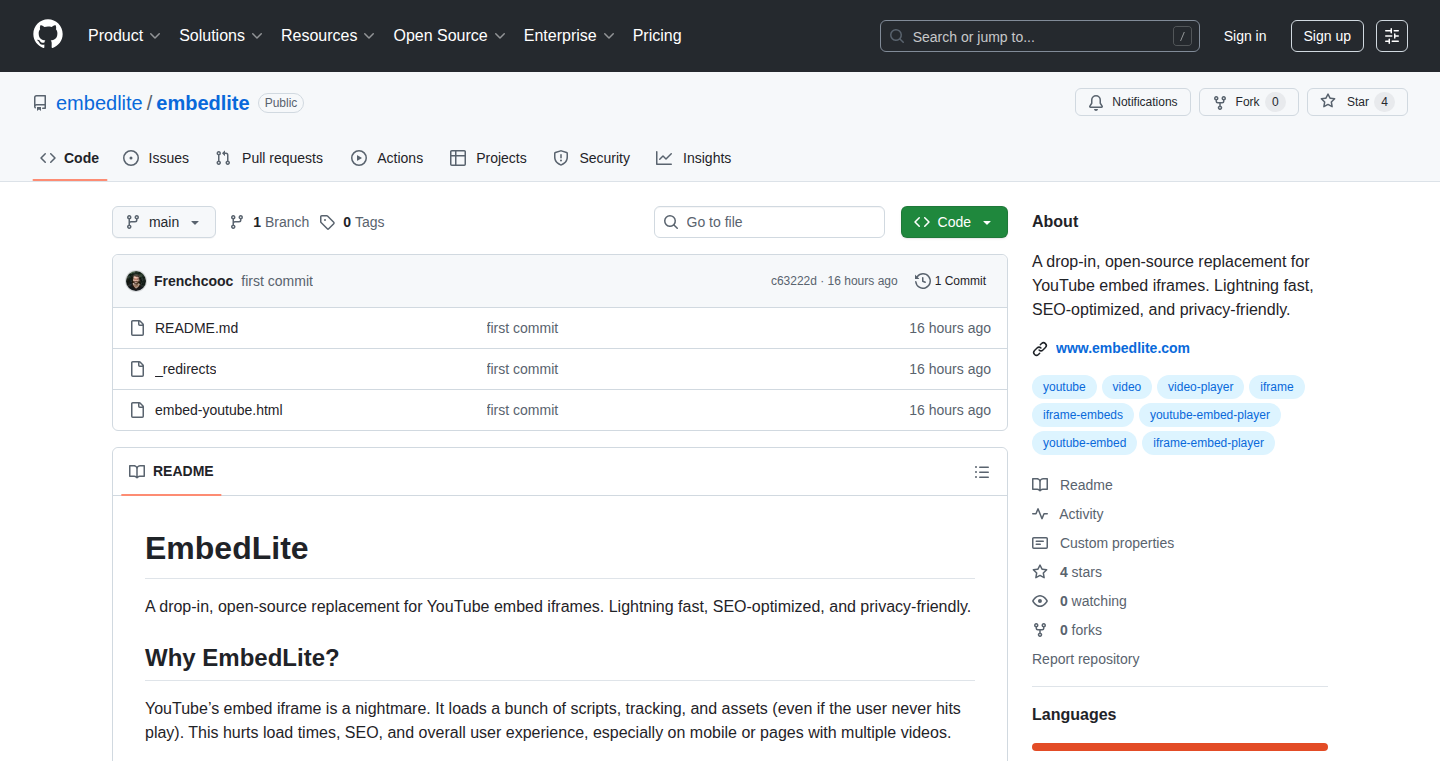This screenshot has width=1440, height=761.
Task: Open the green Code dropdown button
Action: (x=954, y=222)
